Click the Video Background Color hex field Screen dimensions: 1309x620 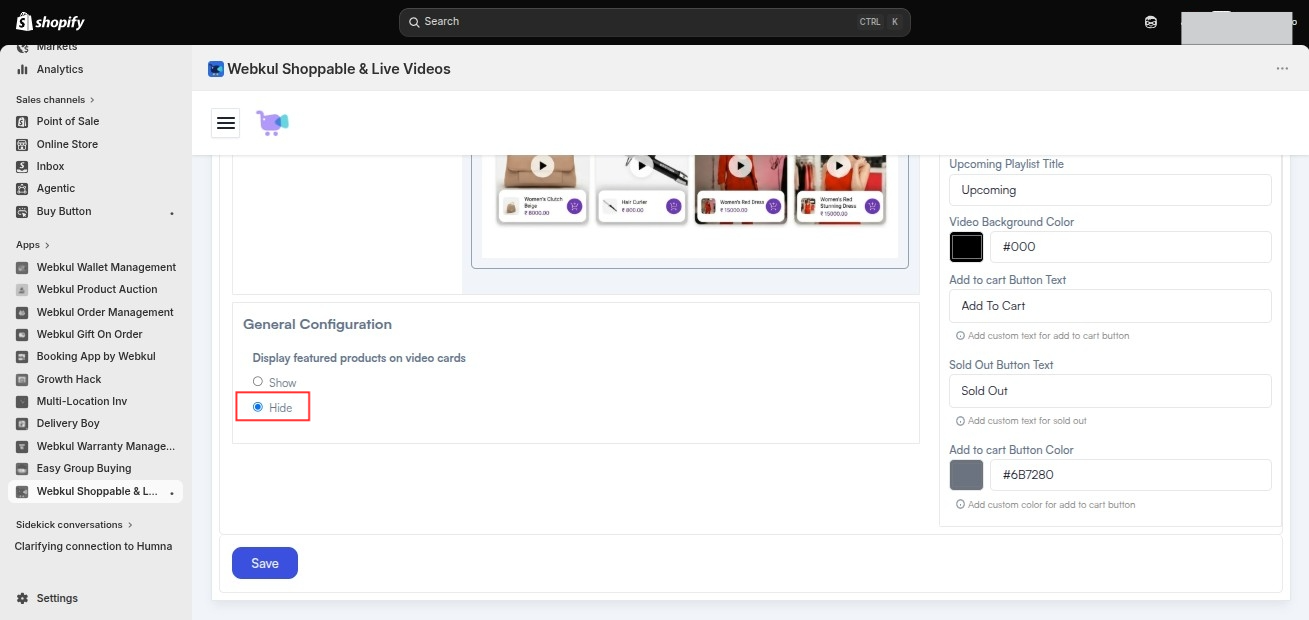[x=1131, y=247]
